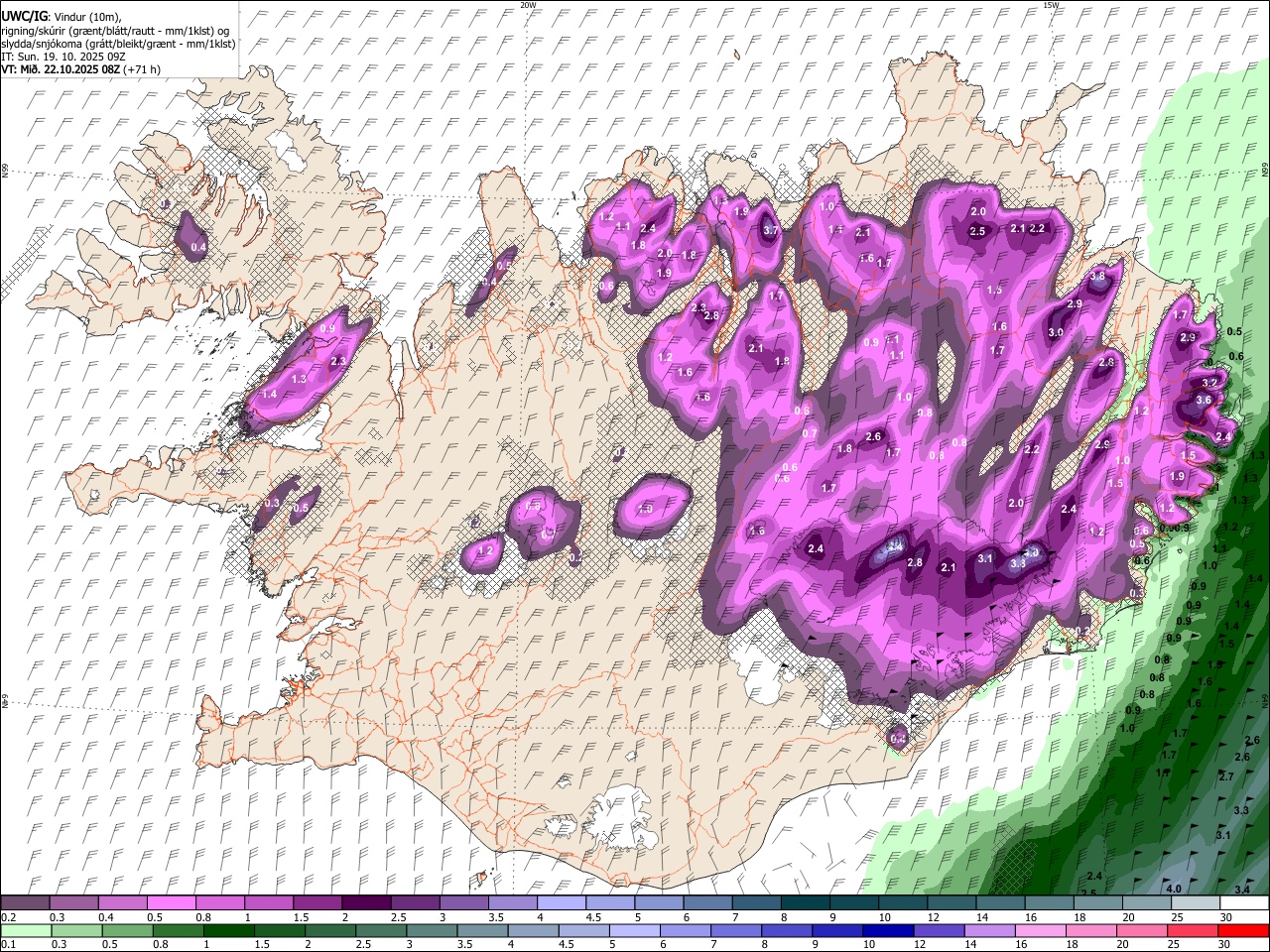Image resolution: width=1270 pixels, height=952 pixels.
Task: Click the '2.8' value between '2.4' and '2.1'
Action: click(916, 563)
